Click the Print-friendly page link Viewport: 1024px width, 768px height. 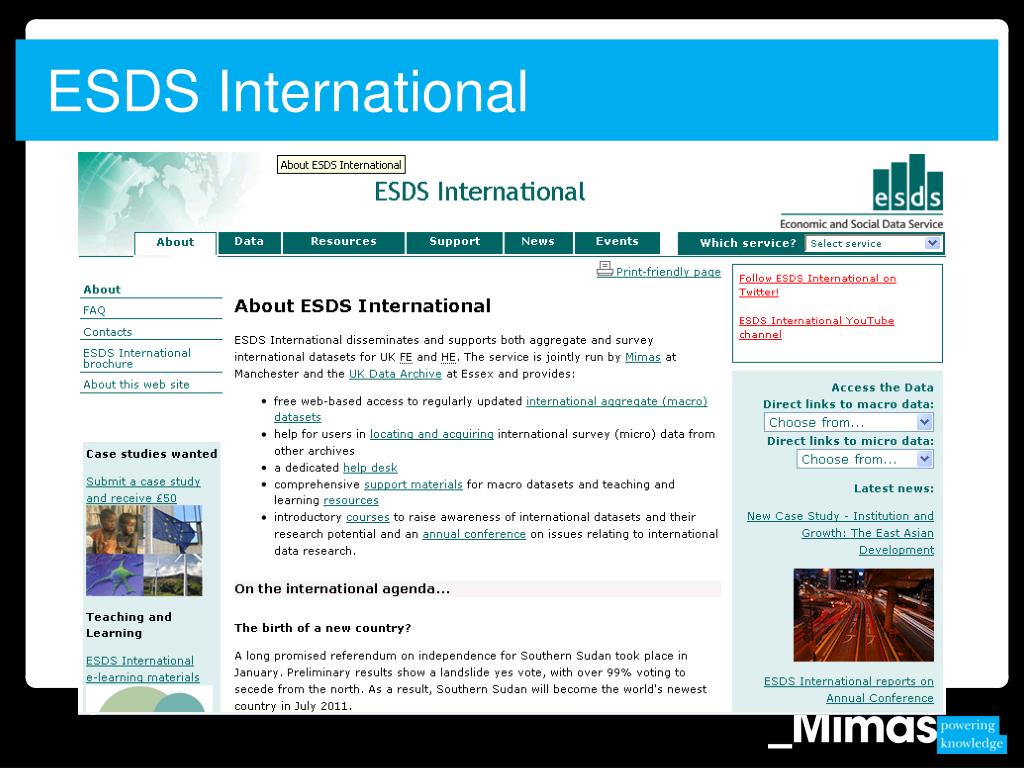pos(668,272)
